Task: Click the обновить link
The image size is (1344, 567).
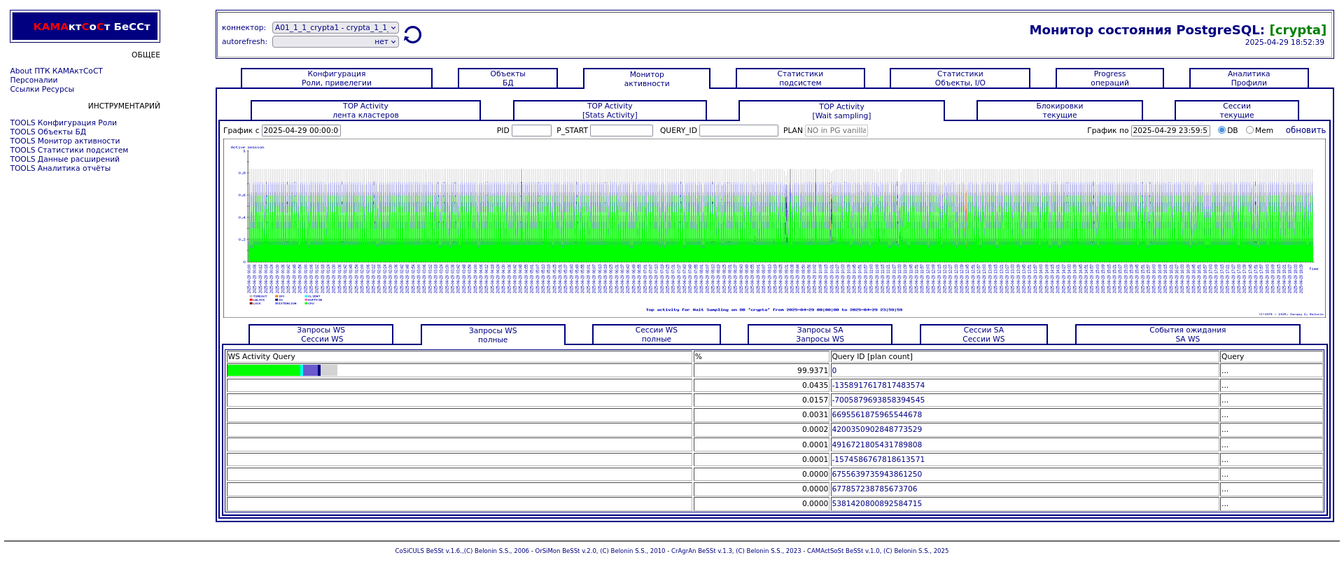Action: tap(1305, 130)
